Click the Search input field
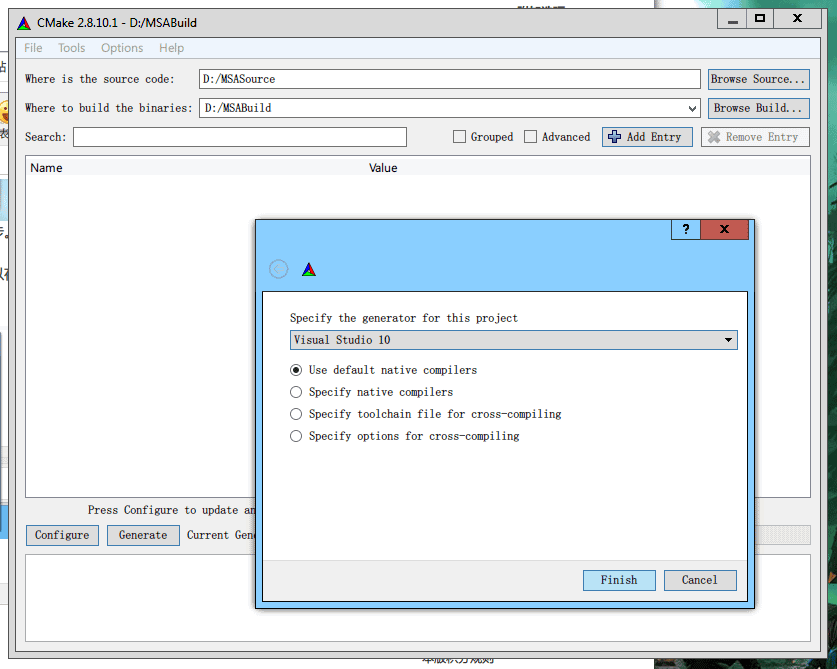 240,137
